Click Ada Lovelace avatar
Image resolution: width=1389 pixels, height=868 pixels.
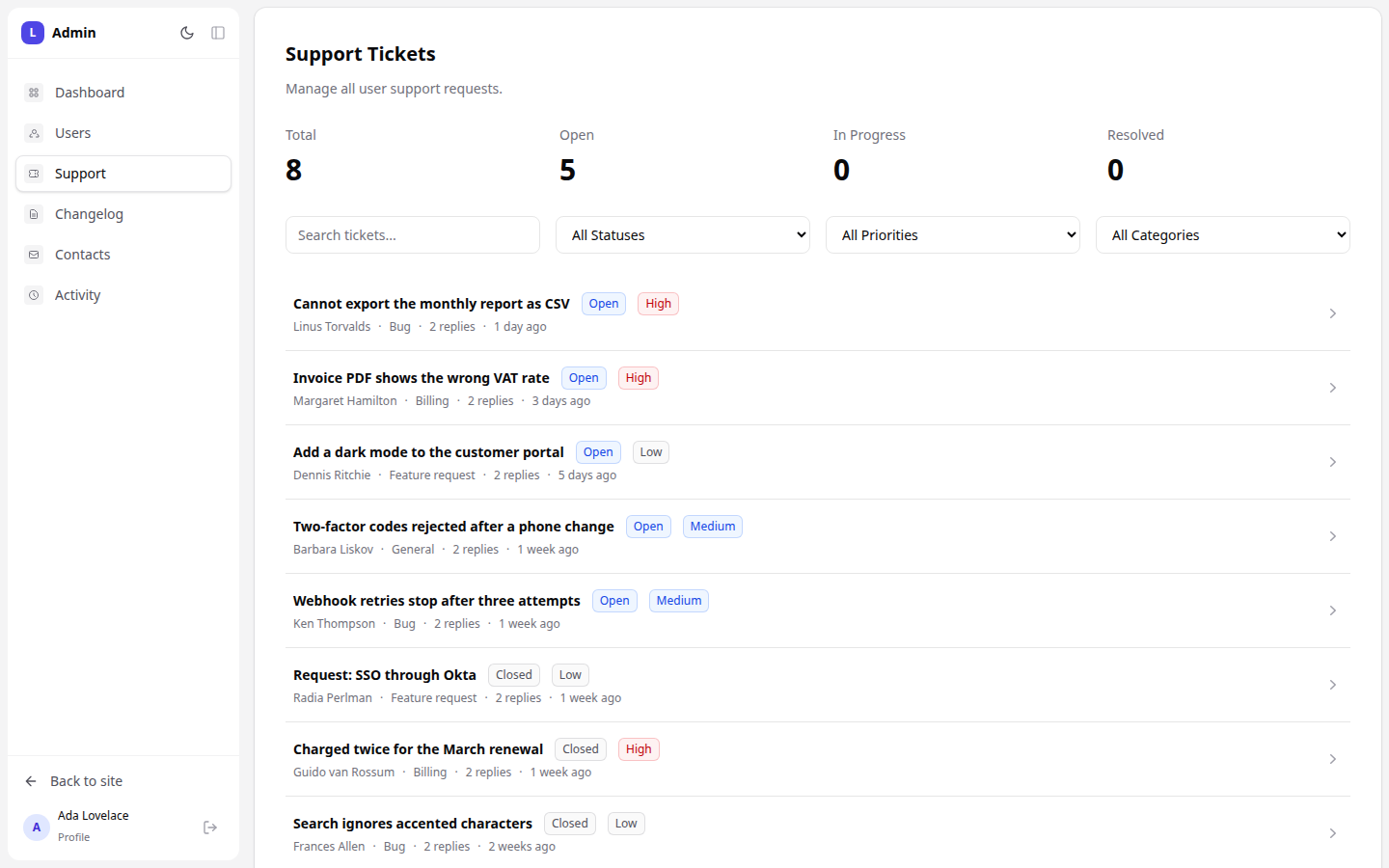[37, 827]
